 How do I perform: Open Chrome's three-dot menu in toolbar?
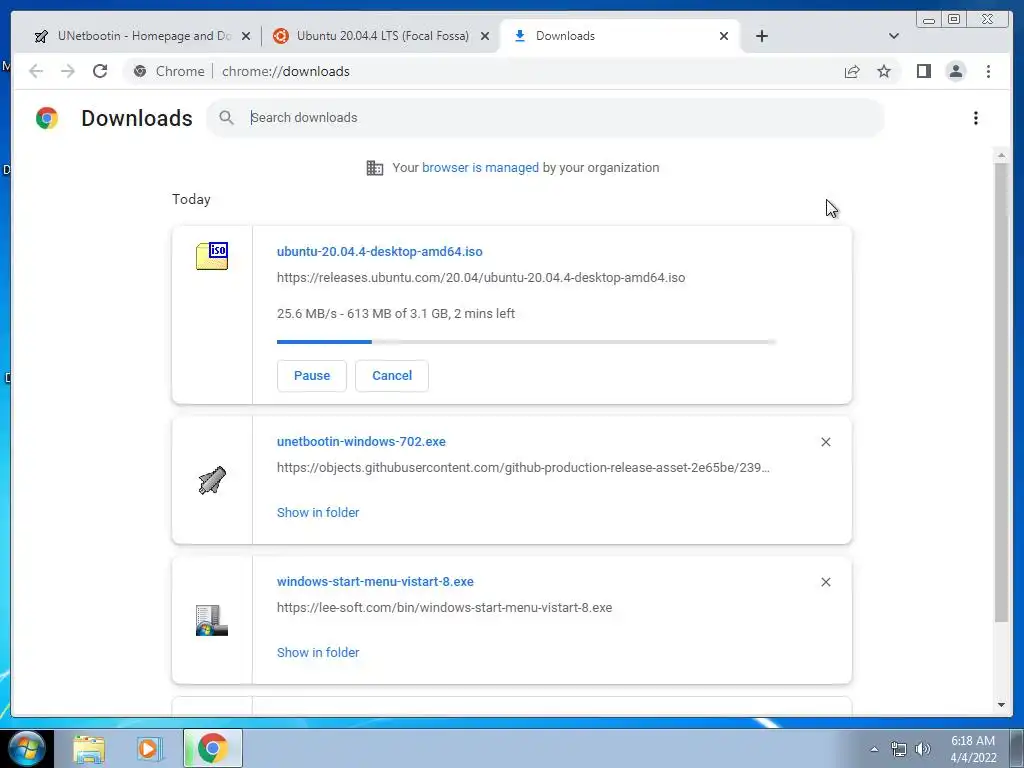988,71
